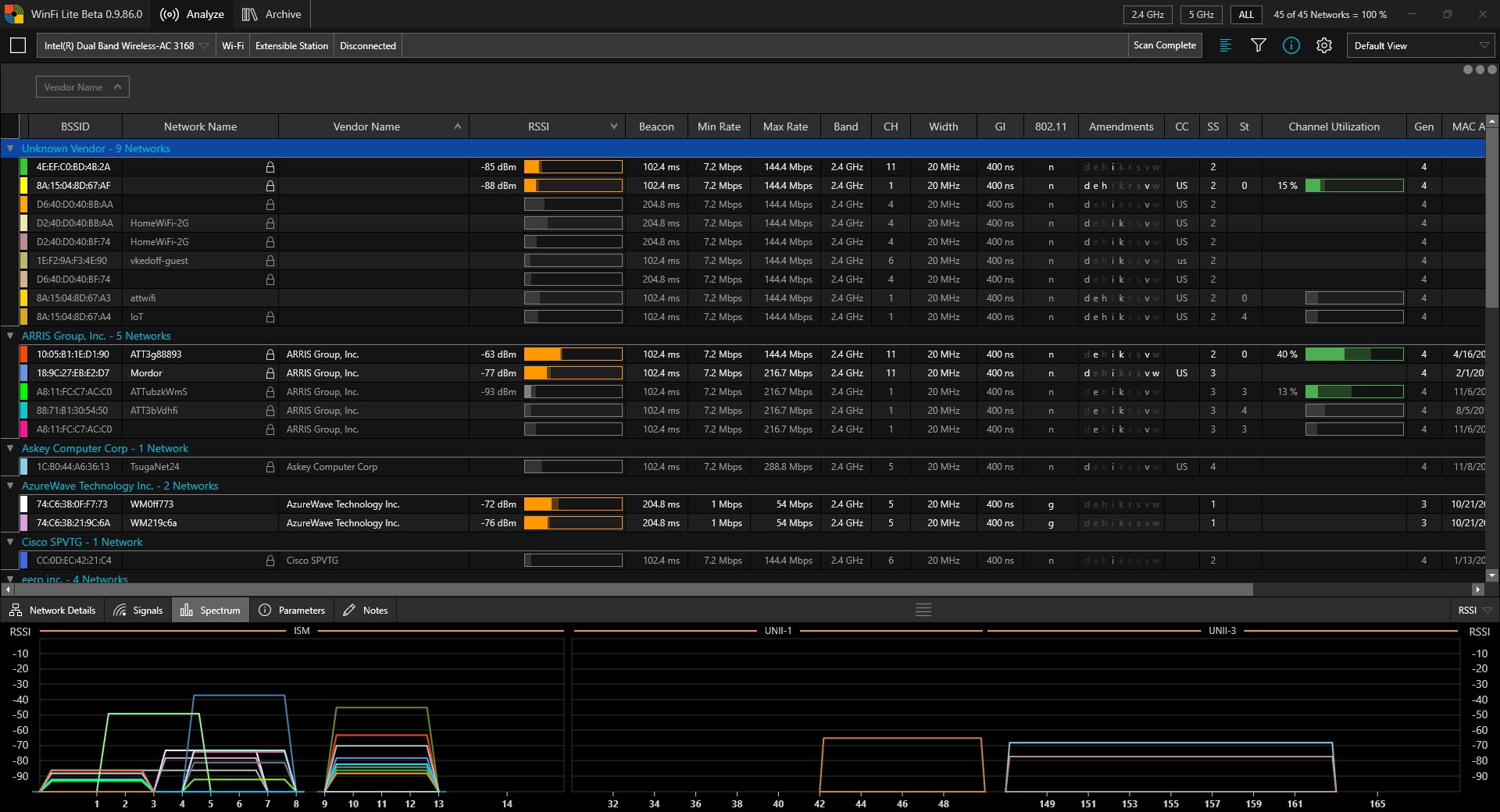Collapse the ARRIS Group, Inc. network group

pyautogui.click(x=10, y=336)
